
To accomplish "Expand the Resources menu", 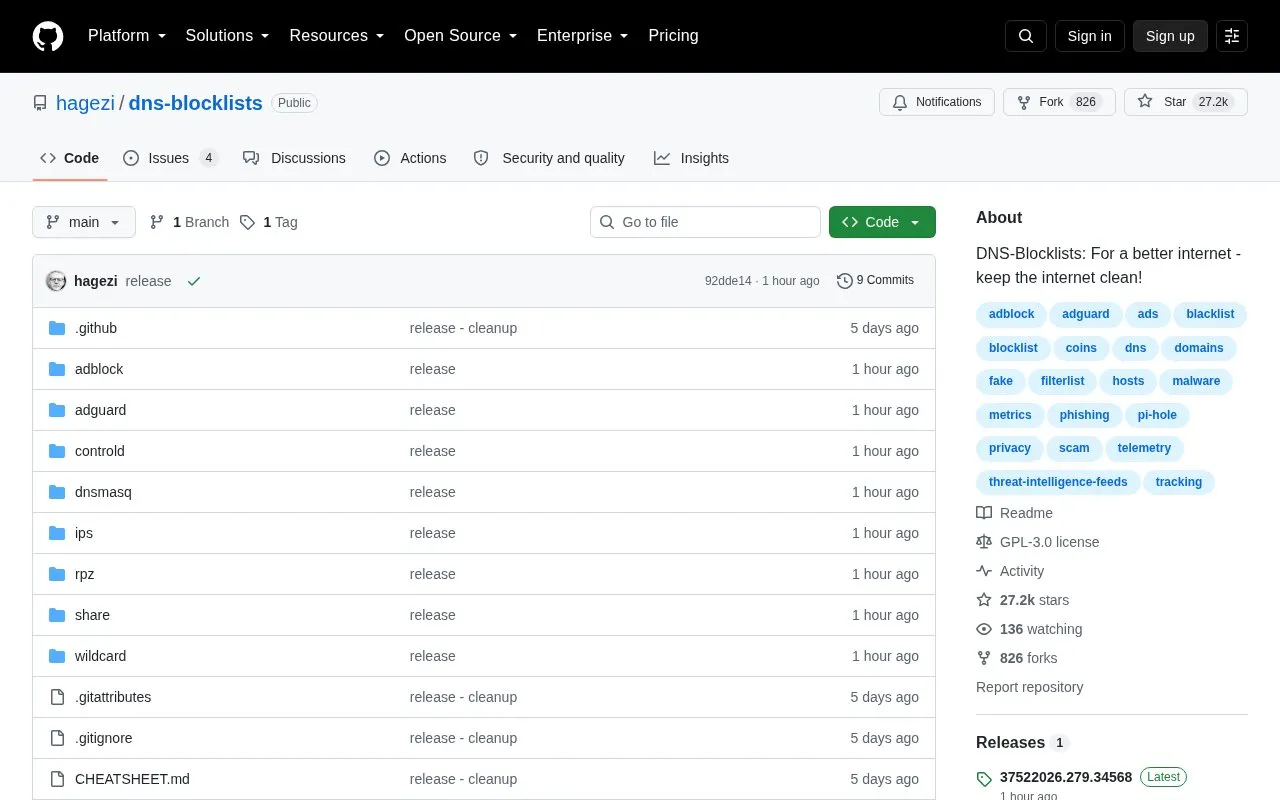I will pos(337,36).
